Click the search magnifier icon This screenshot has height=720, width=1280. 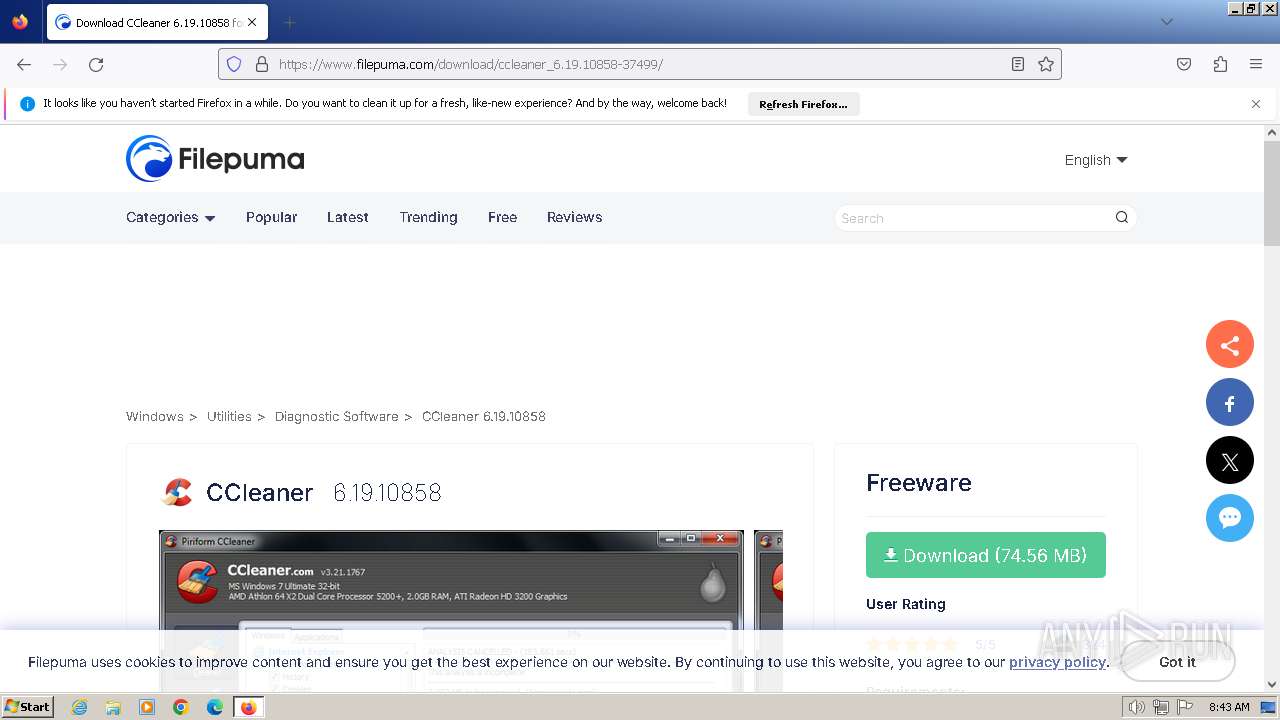(x=1122, y=217)
